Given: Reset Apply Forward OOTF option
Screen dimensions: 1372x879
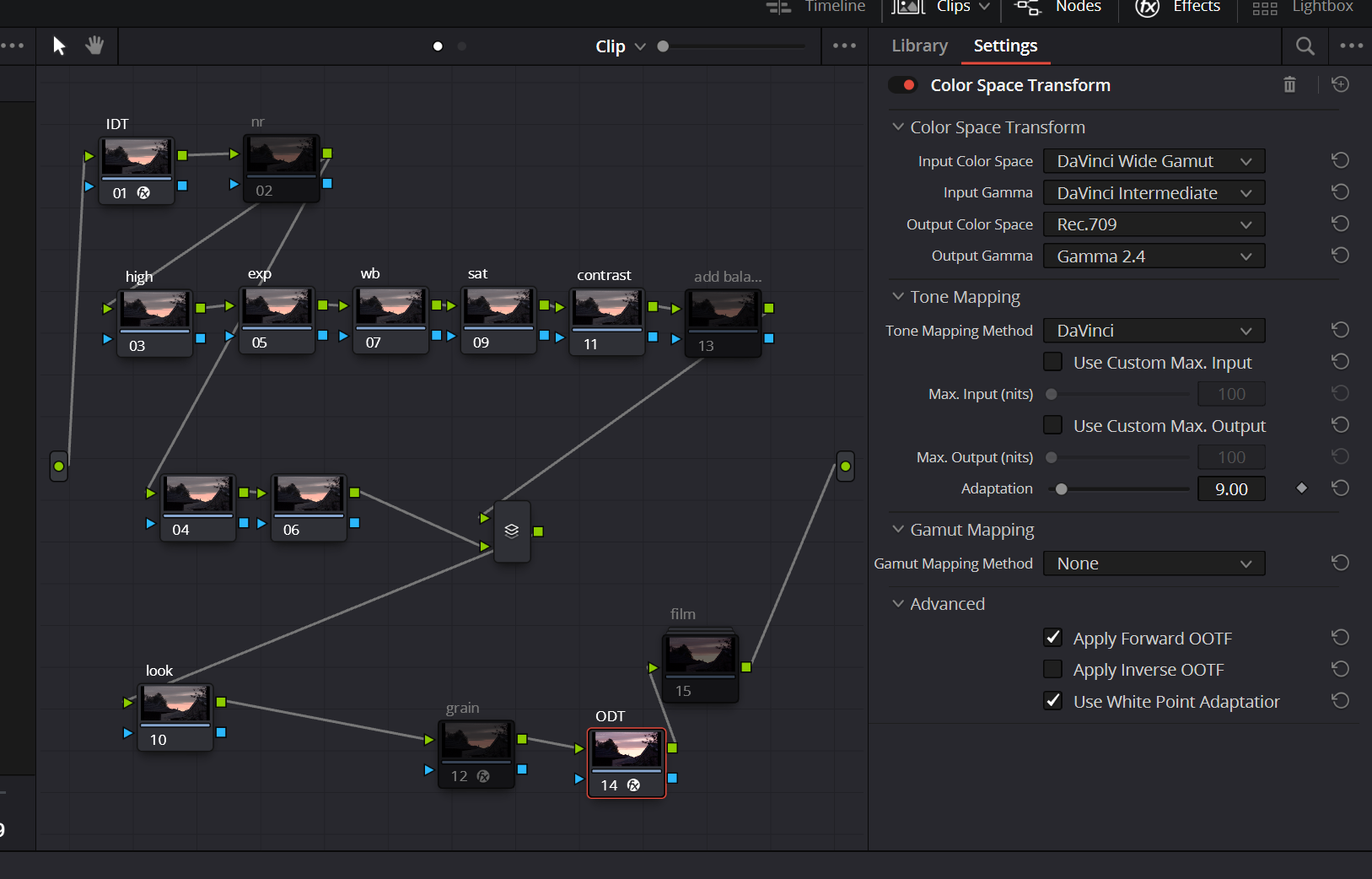Looking at the screenshot, I should click(x=1340, y=638).
